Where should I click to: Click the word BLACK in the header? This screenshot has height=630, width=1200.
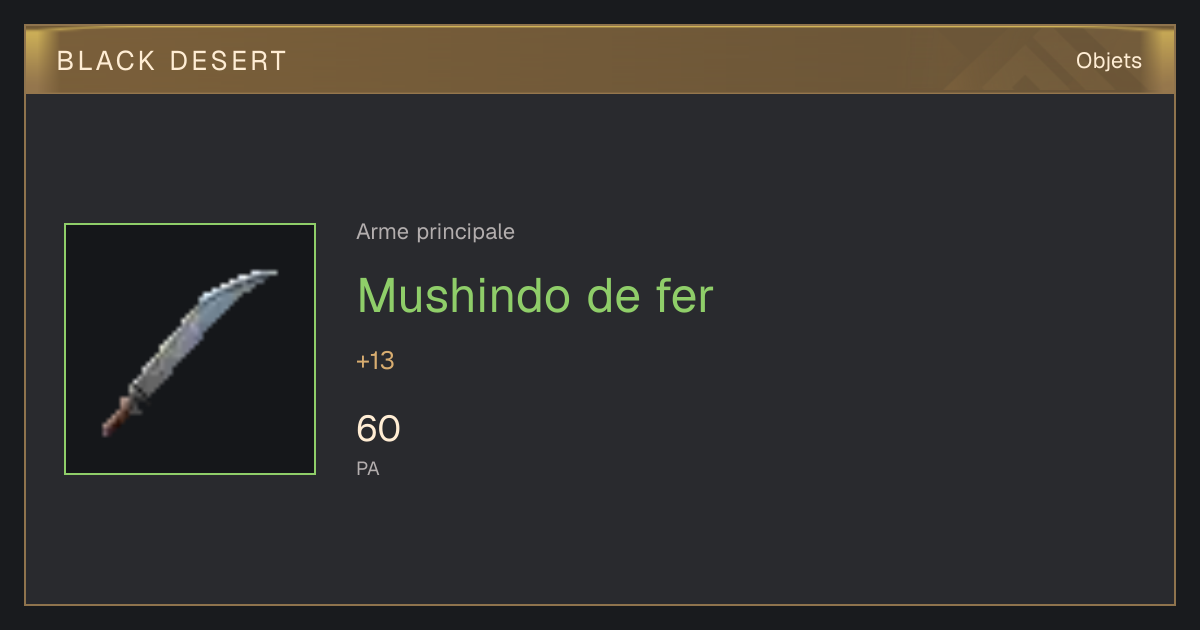(106, 61)
